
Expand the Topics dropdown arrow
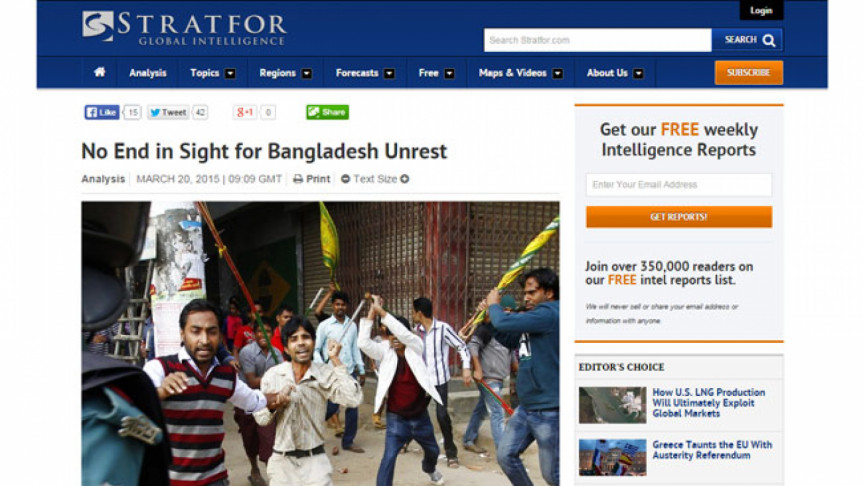tap(230, 73)
